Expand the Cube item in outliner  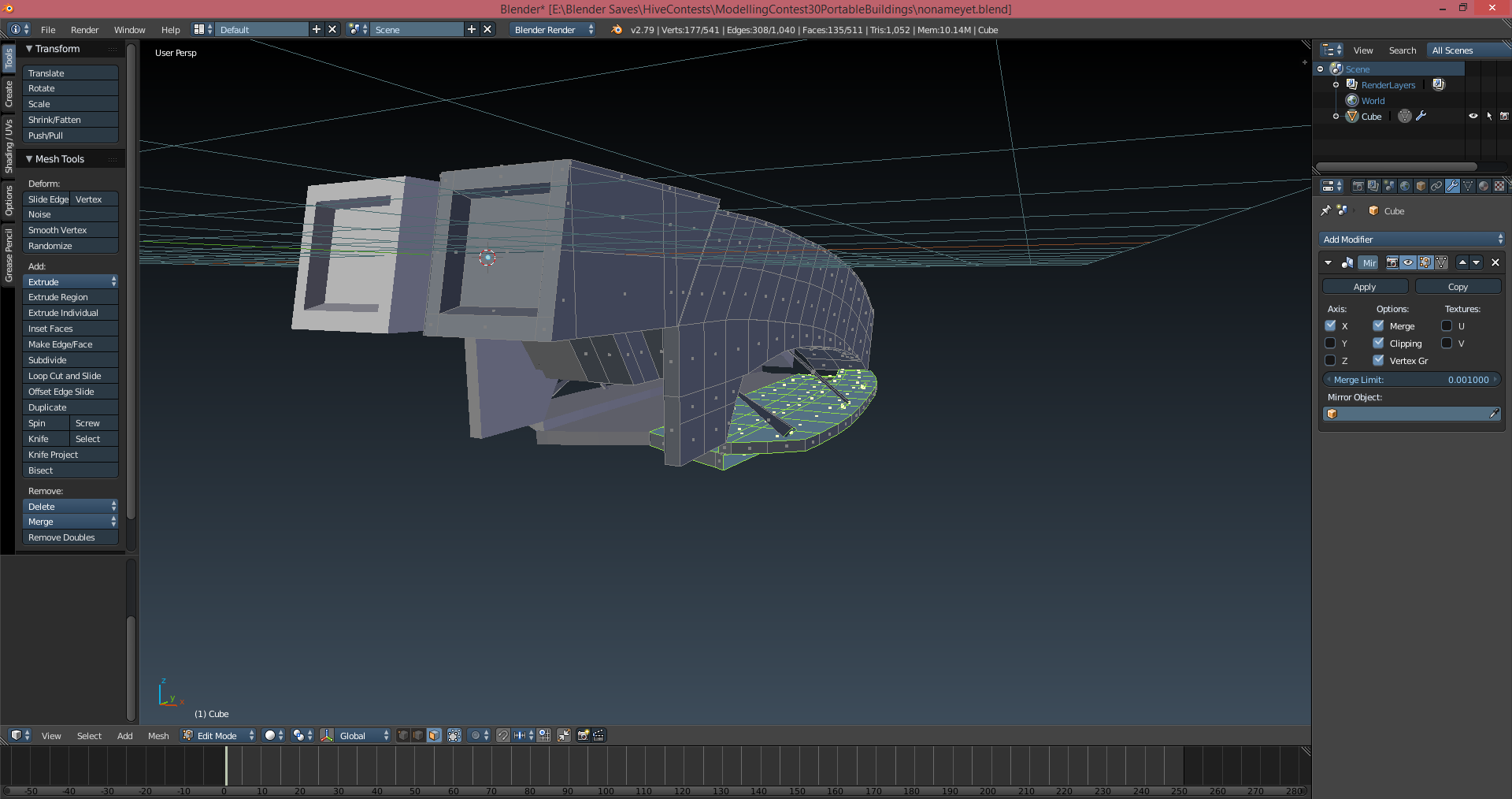coord(1336,116)
